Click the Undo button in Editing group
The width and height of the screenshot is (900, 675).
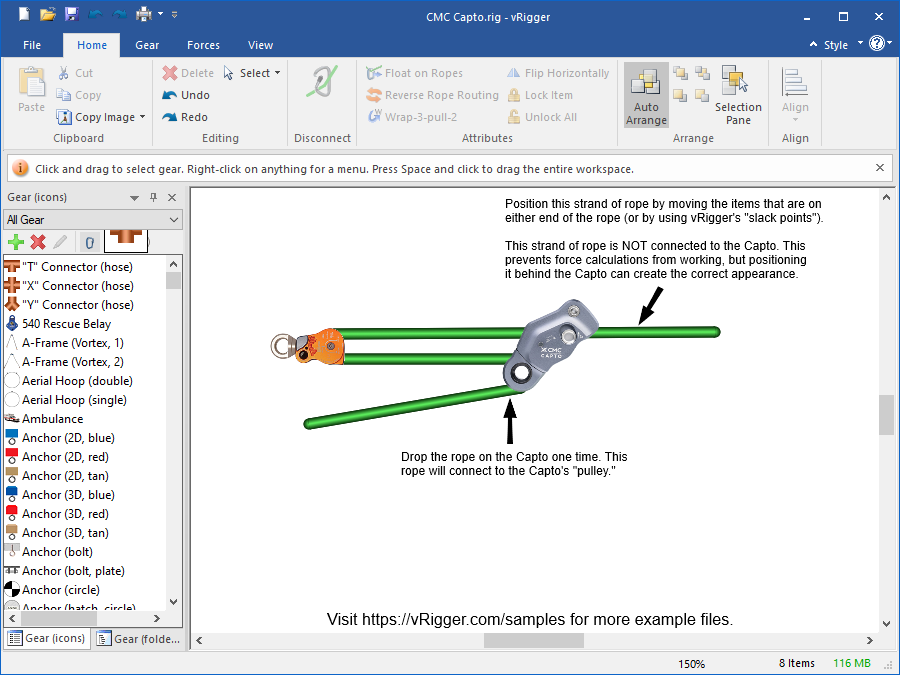click(x=186, y=95)
